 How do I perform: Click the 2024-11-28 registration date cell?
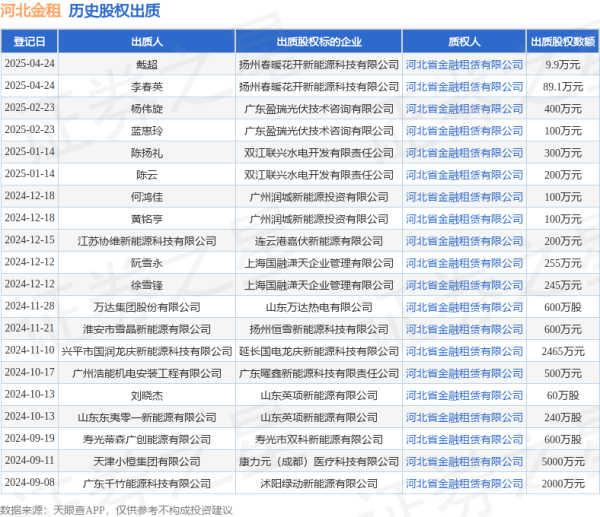click(x=28, y=306)
